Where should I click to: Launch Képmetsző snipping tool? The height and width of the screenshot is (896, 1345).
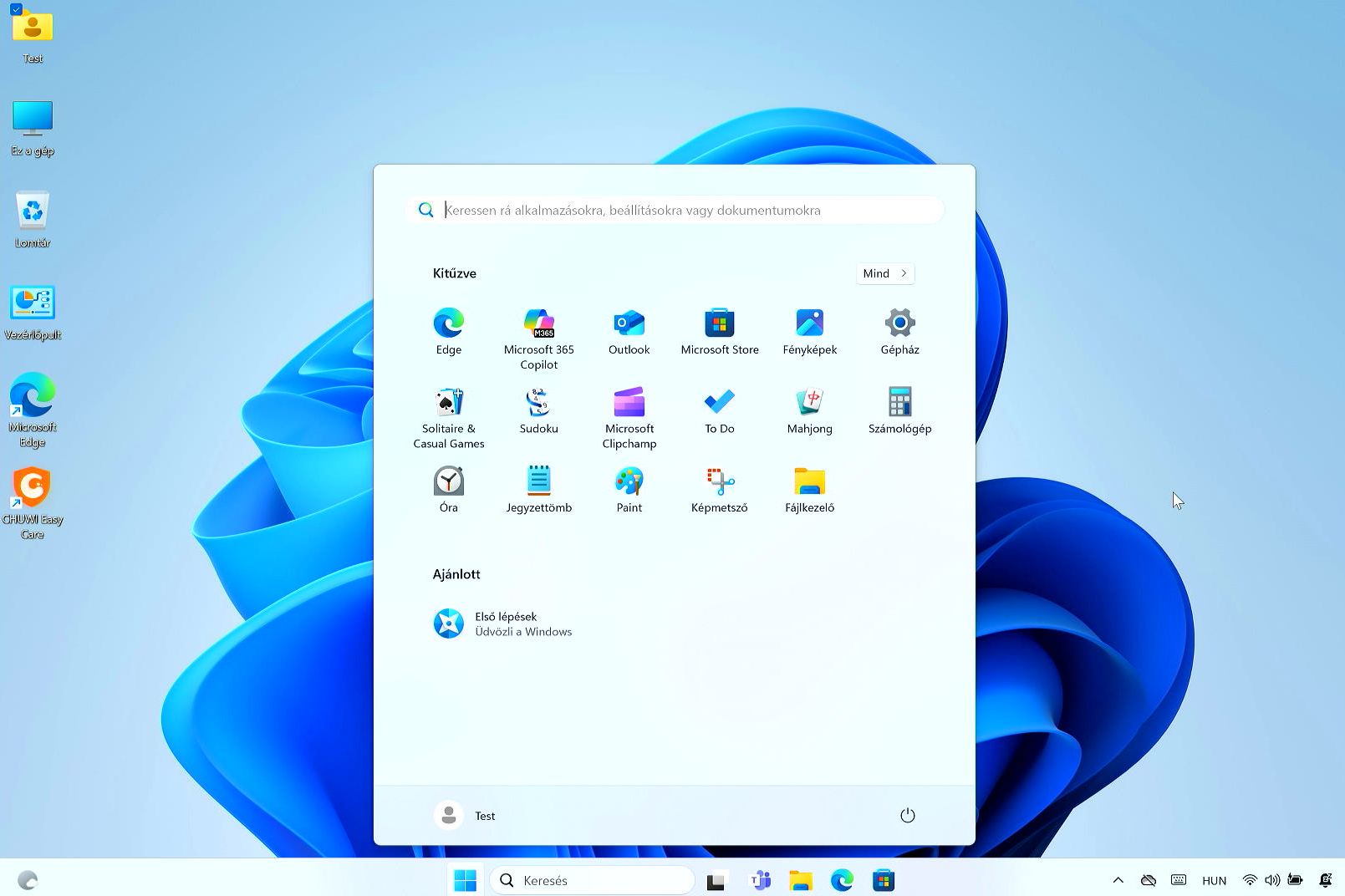coord(719,481)
